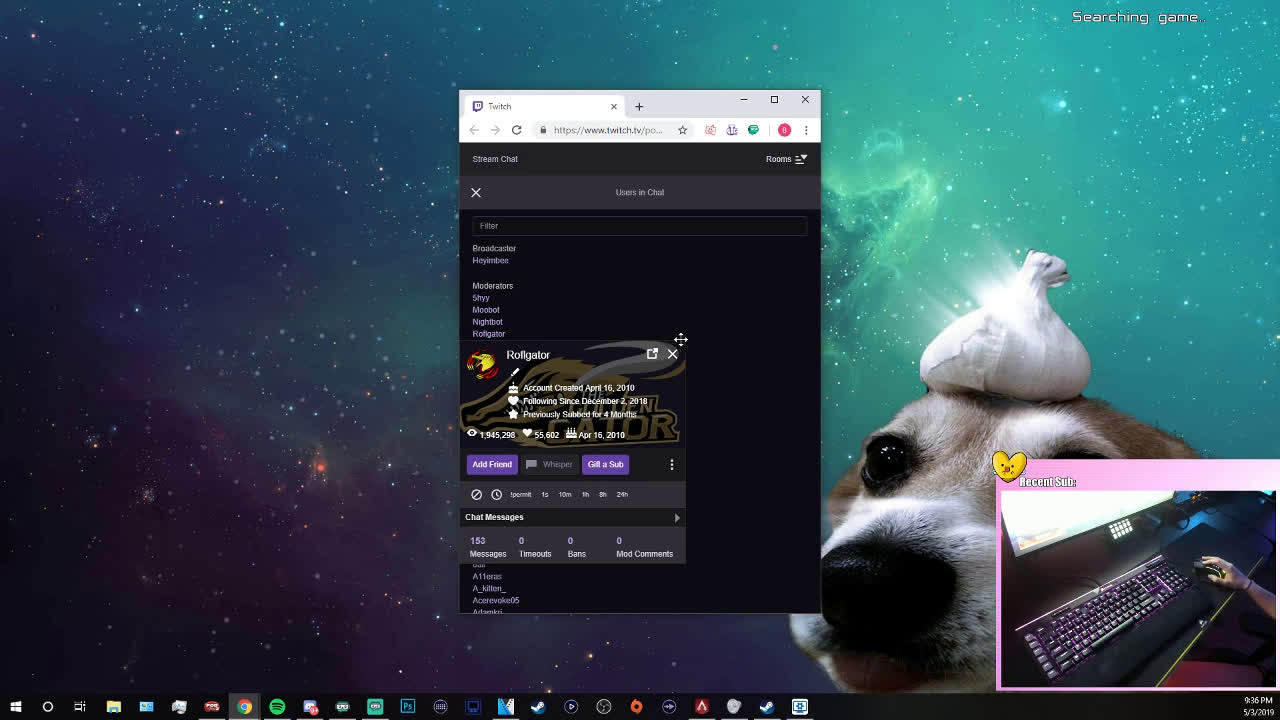Reload the Twitch page
This screenshot has width=1280, height=720.
(x=516, y=130)
